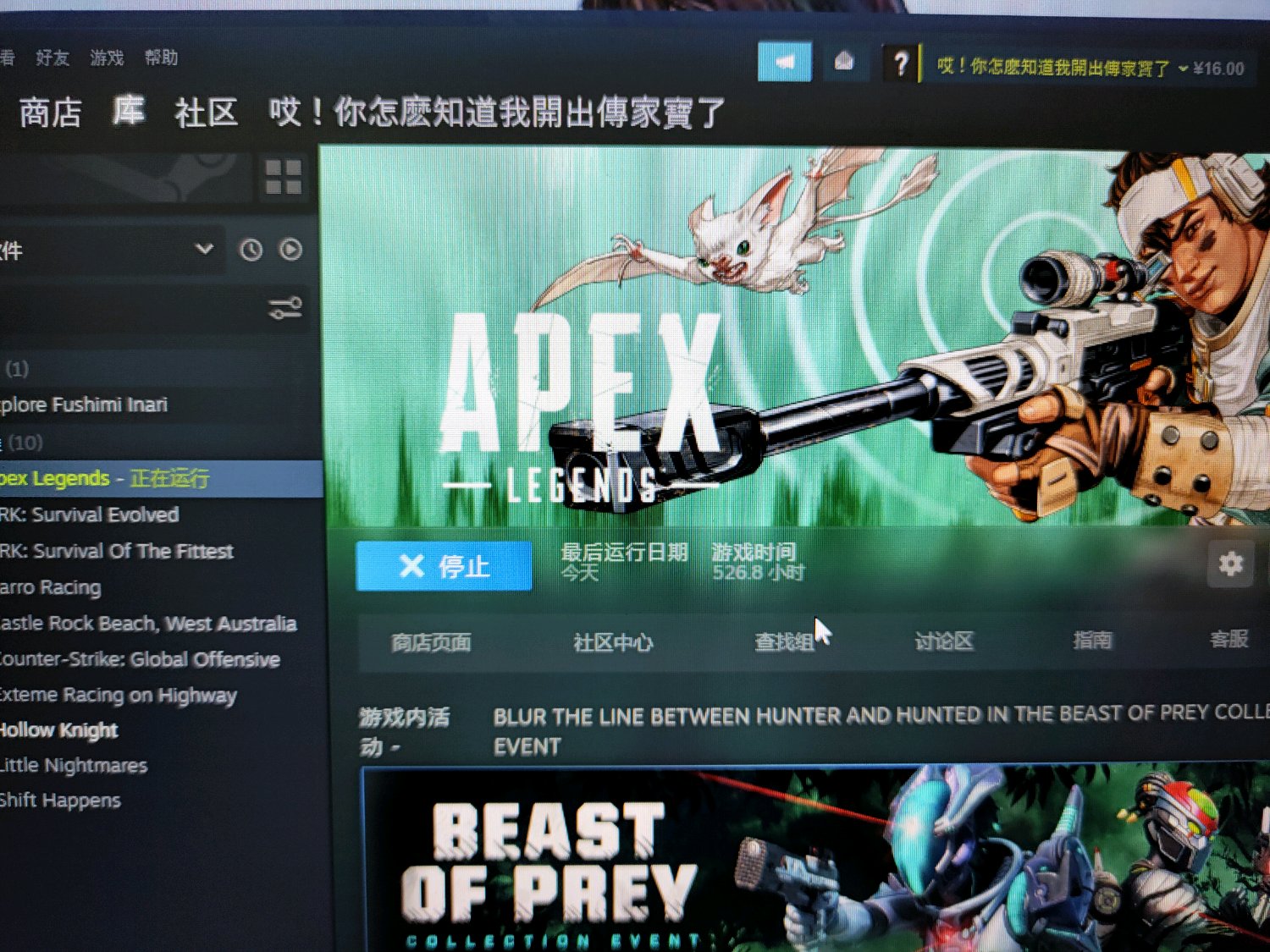Open the 社区中心 link

click(x=613, y=643)
